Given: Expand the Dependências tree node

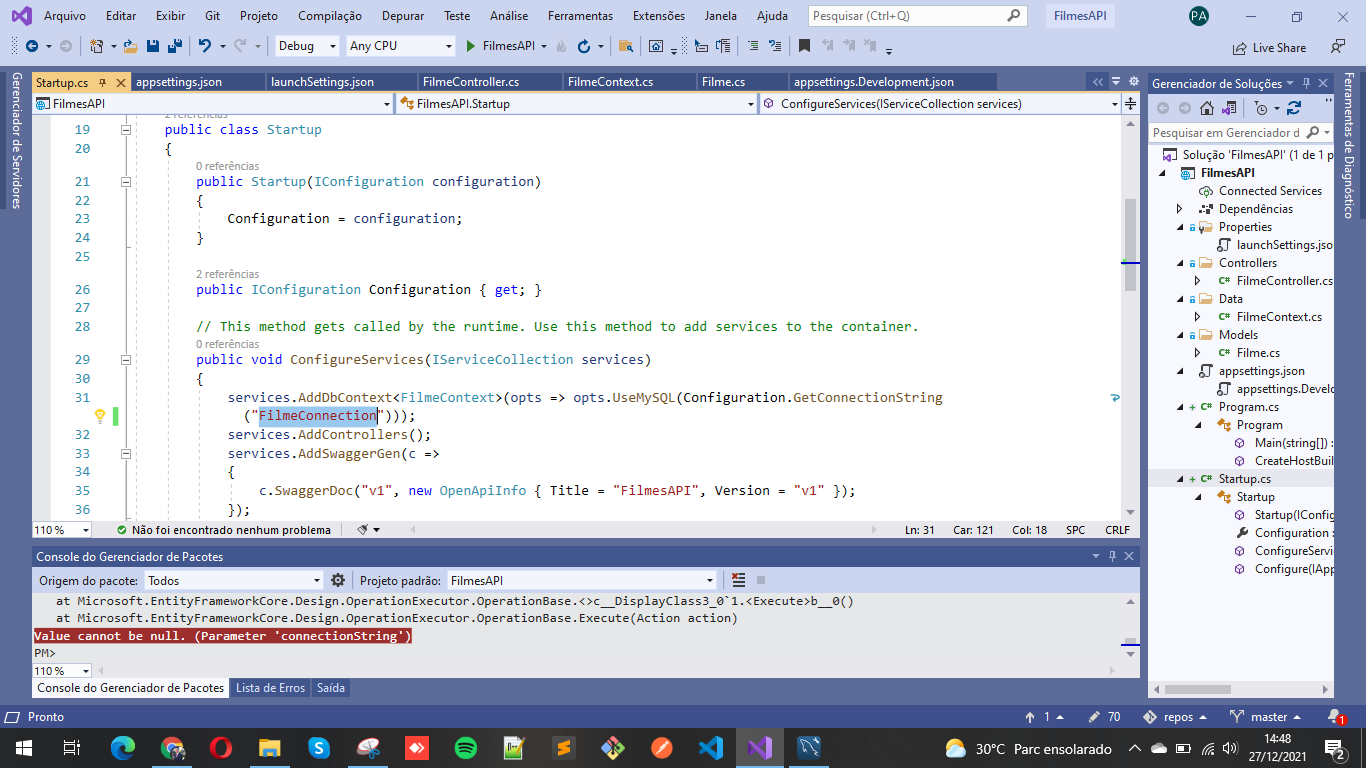Looking at the screenshot, I should (1179, 209).
